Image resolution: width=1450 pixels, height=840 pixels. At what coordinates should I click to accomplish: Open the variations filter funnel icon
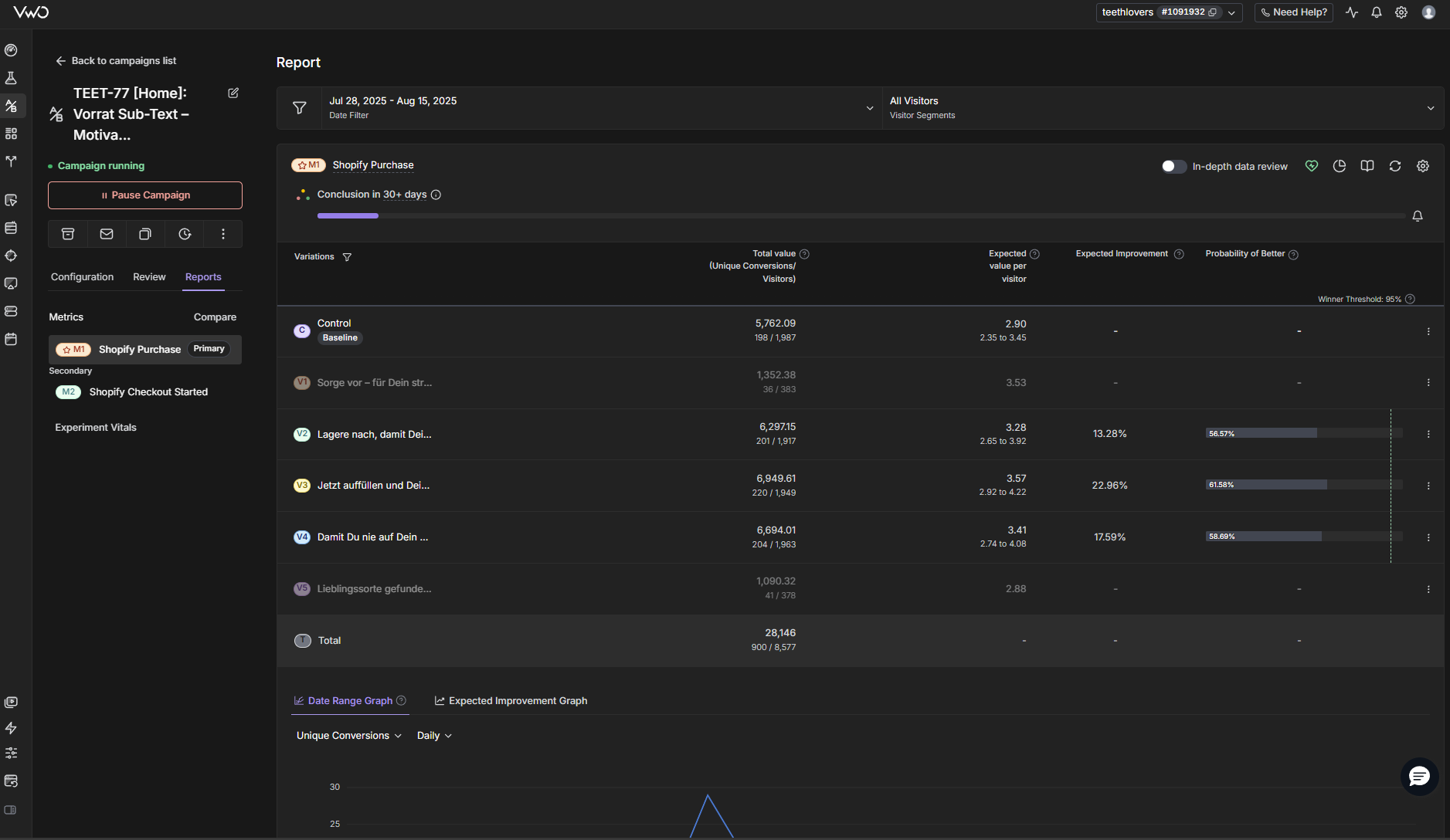point(347,257)
